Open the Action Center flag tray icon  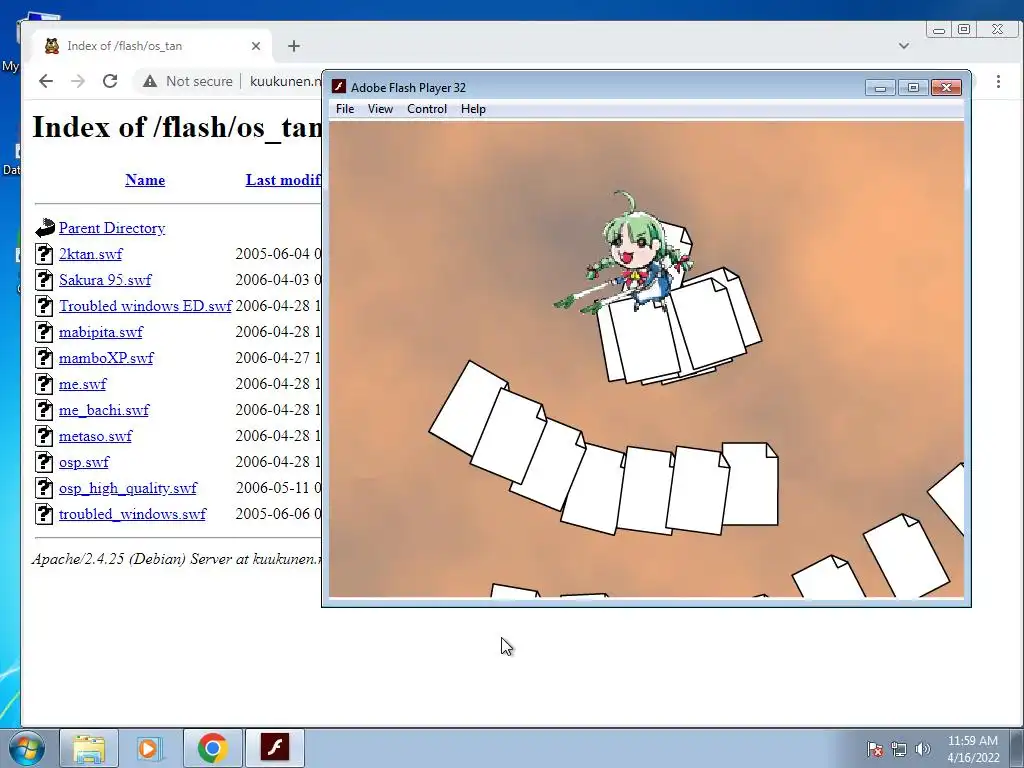874,749
